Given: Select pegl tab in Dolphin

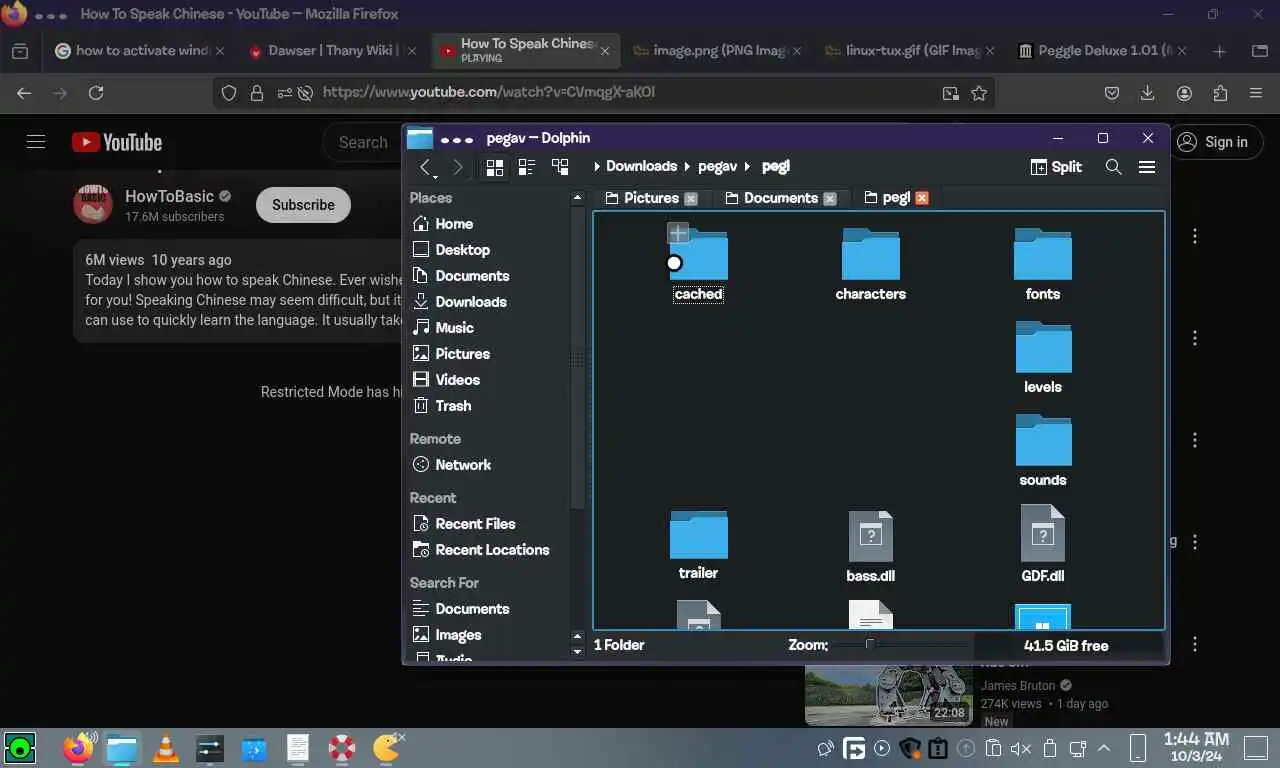Looking at the screenshot, I should coord(896,198).
